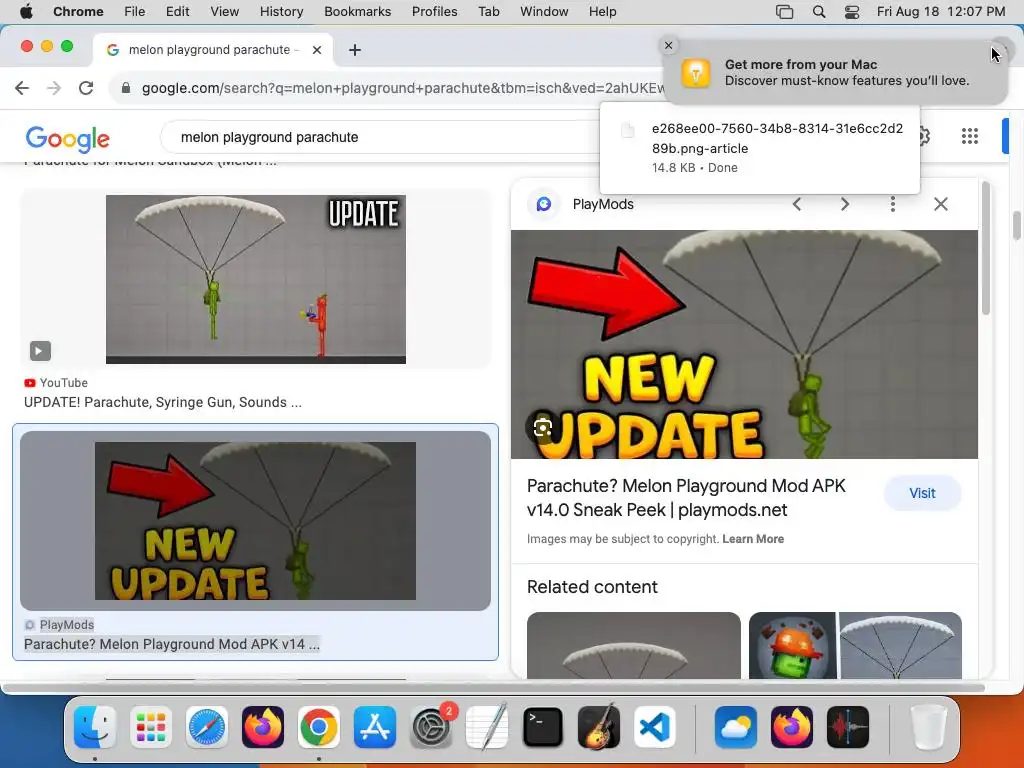Click the PlayMods source icon in preview
Viewport: 1024px width, 768px height.
543,204
